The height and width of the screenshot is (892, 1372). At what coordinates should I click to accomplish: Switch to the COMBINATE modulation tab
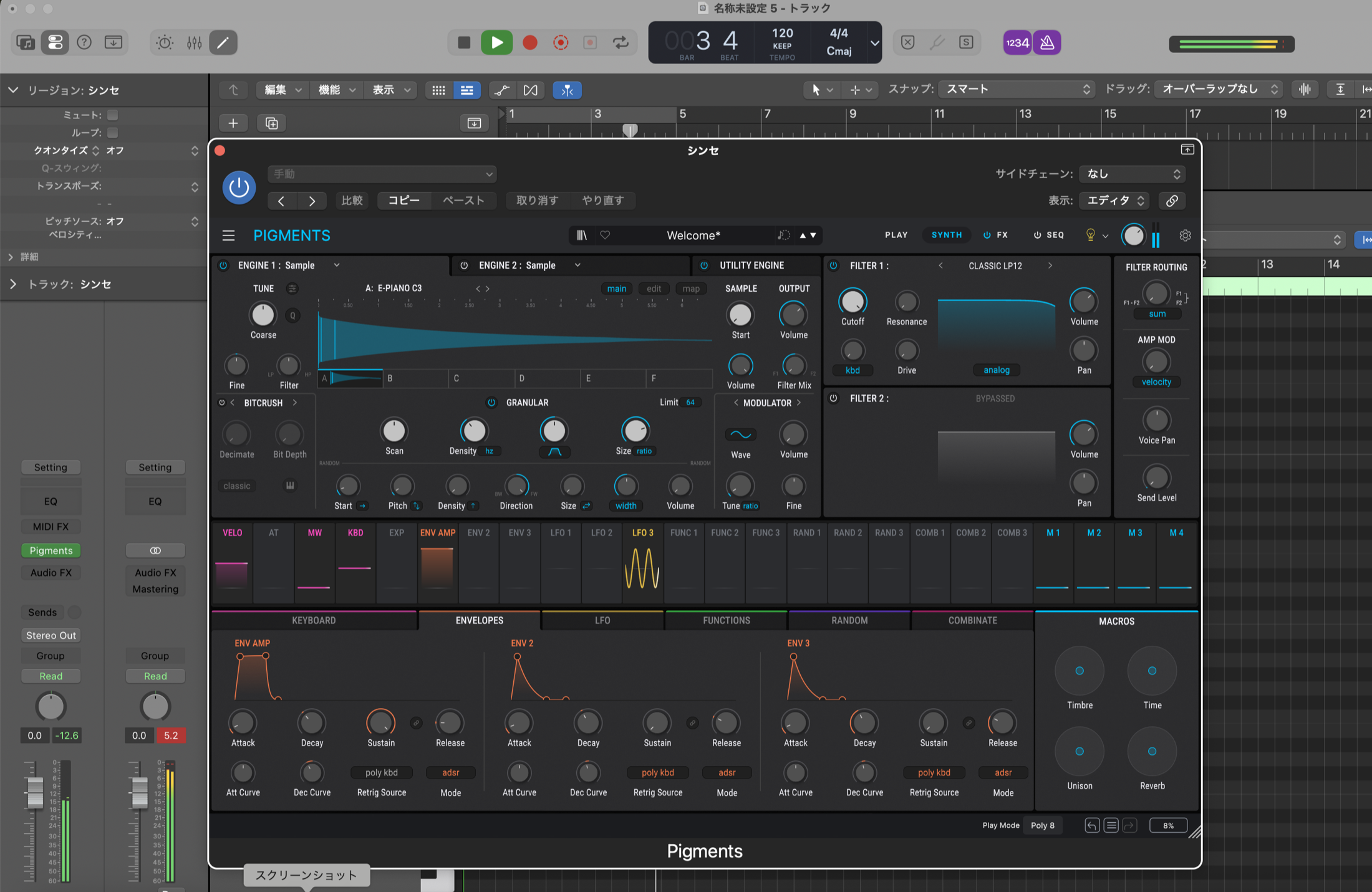pos(972,621)
